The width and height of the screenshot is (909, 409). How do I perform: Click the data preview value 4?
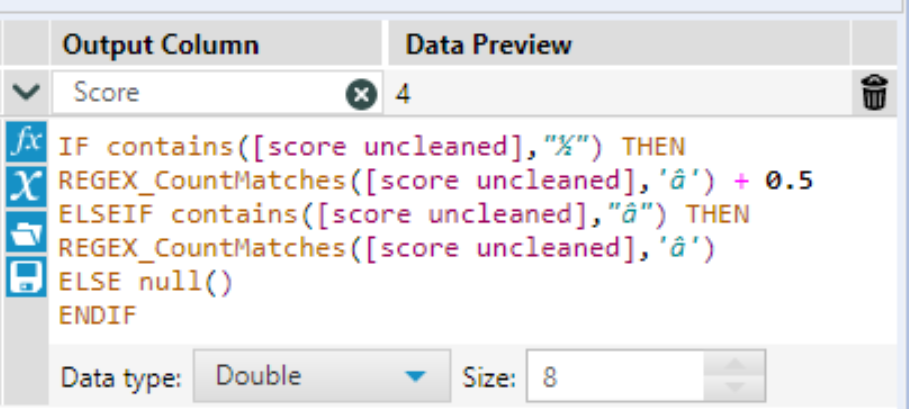(403, 93)
